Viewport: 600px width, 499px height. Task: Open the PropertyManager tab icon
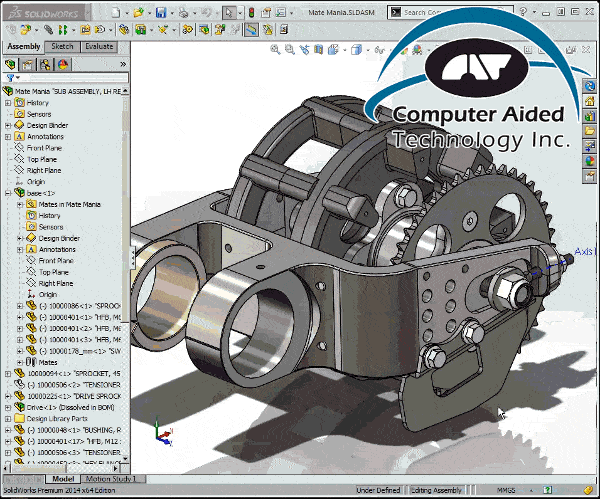tap(27, 64)
